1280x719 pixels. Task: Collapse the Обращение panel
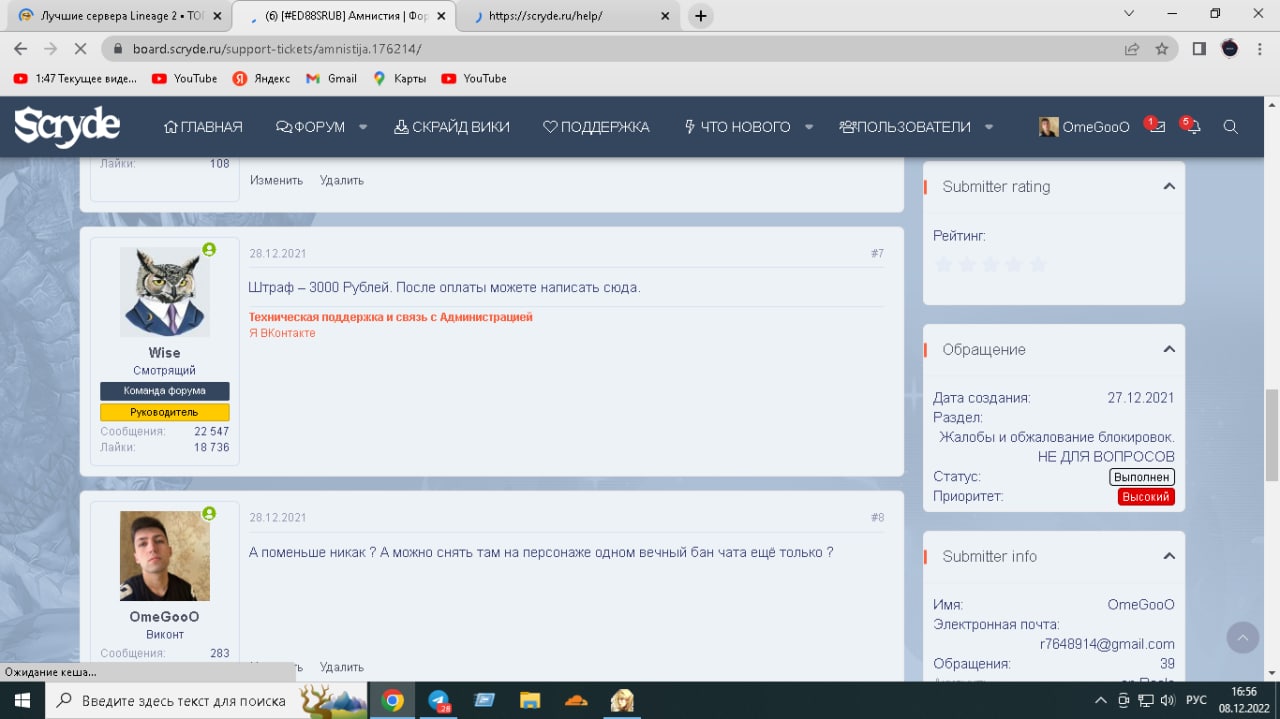point(1168,350)
